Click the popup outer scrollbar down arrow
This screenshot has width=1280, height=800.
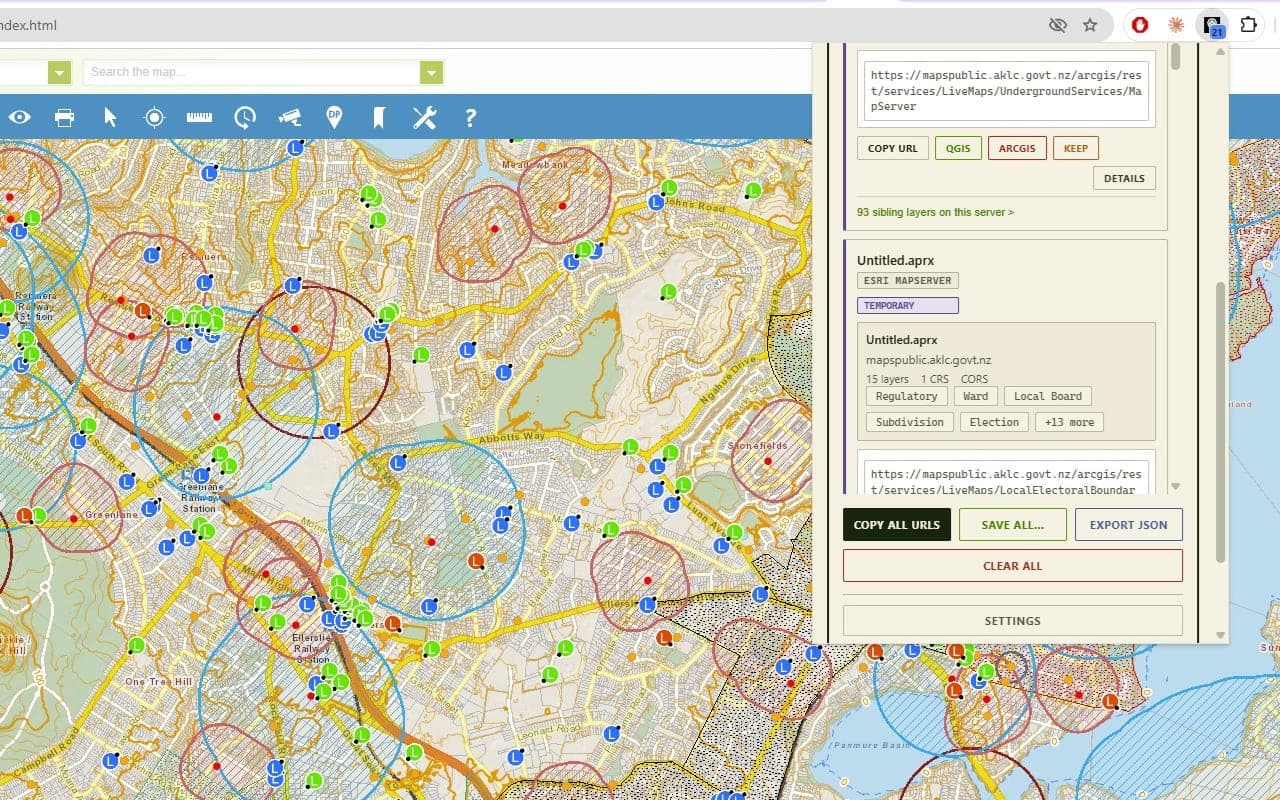[x=1220, y=635]
